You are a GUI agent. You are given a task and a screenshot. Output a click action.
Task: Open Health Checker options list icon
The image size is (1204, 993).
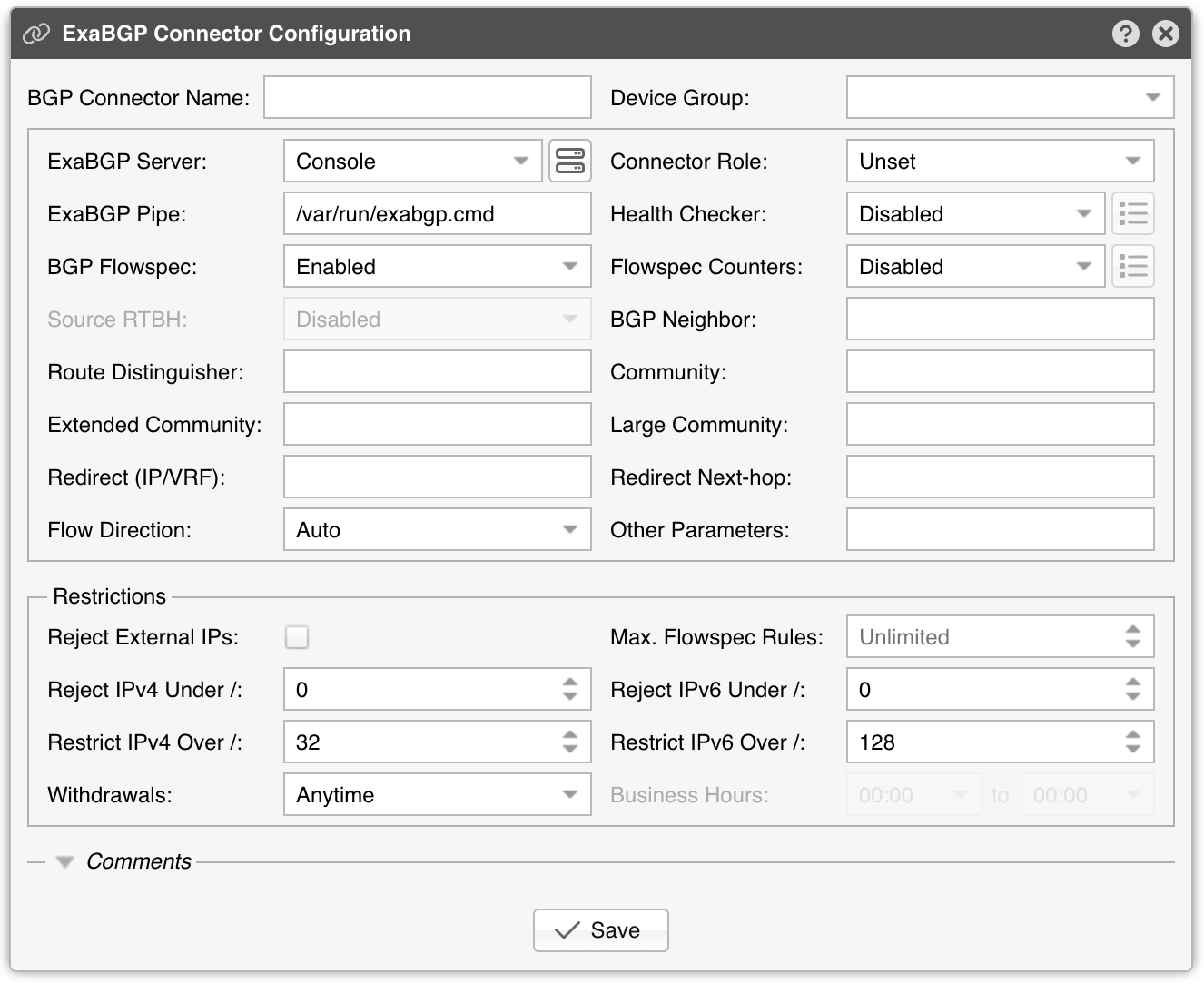(x=1133, y=214)
